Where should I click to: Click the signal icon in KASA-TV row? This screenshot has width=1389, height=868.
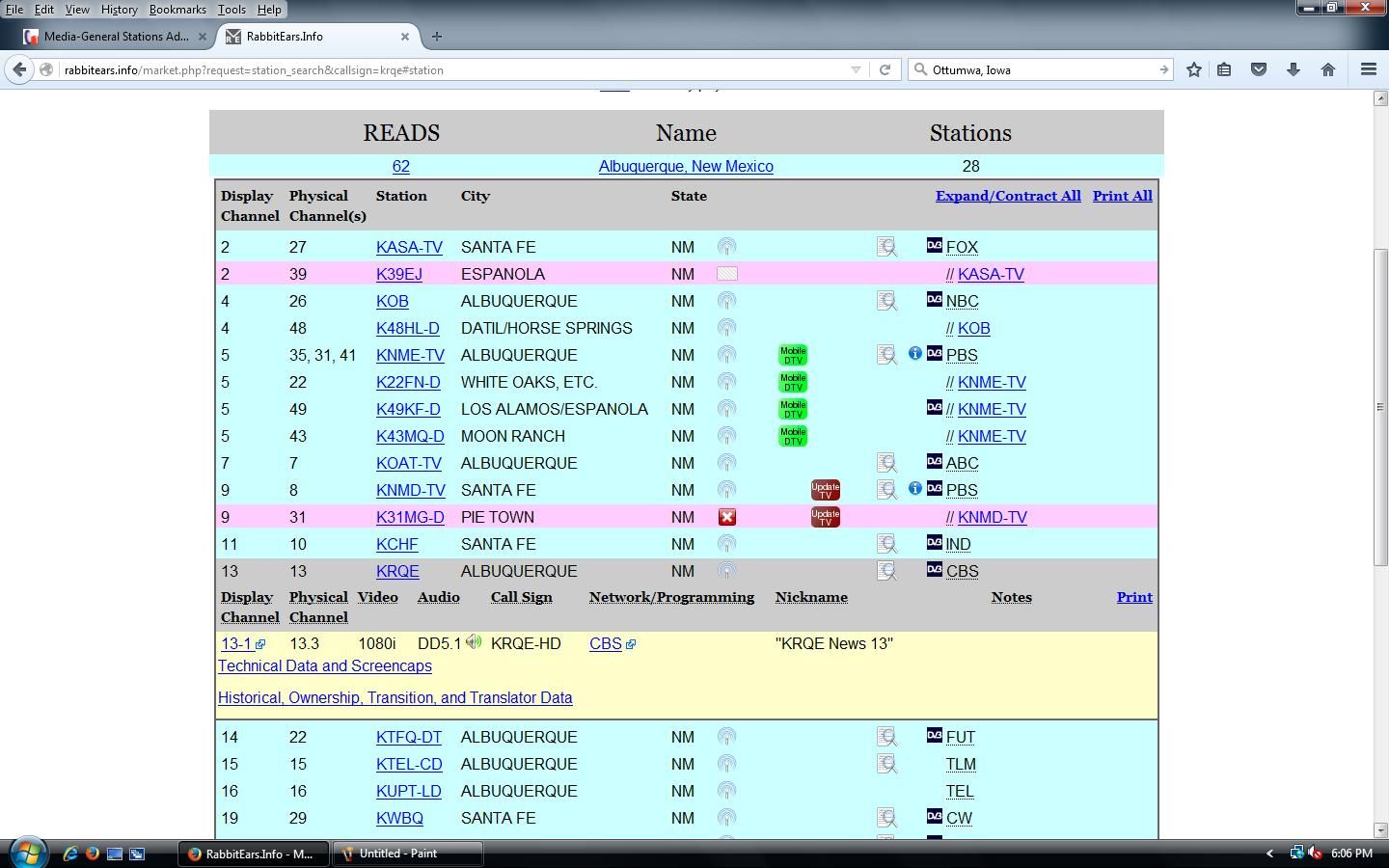pos(726,247)
